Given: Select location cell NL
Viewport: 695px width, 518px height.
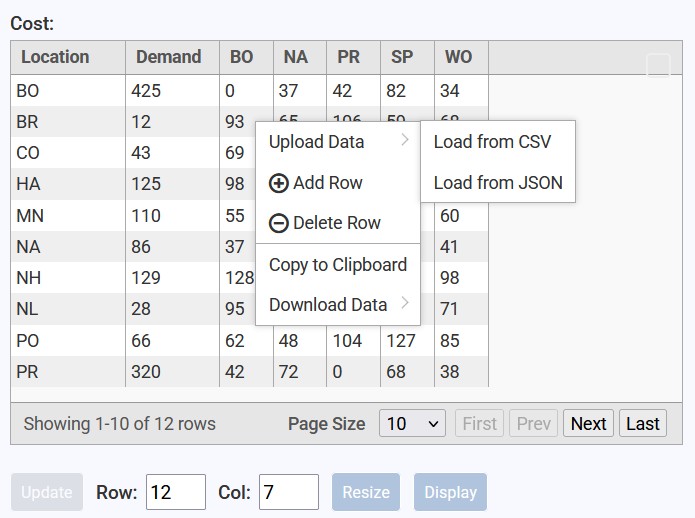Looking at the screenshot, I should point(68,309).
